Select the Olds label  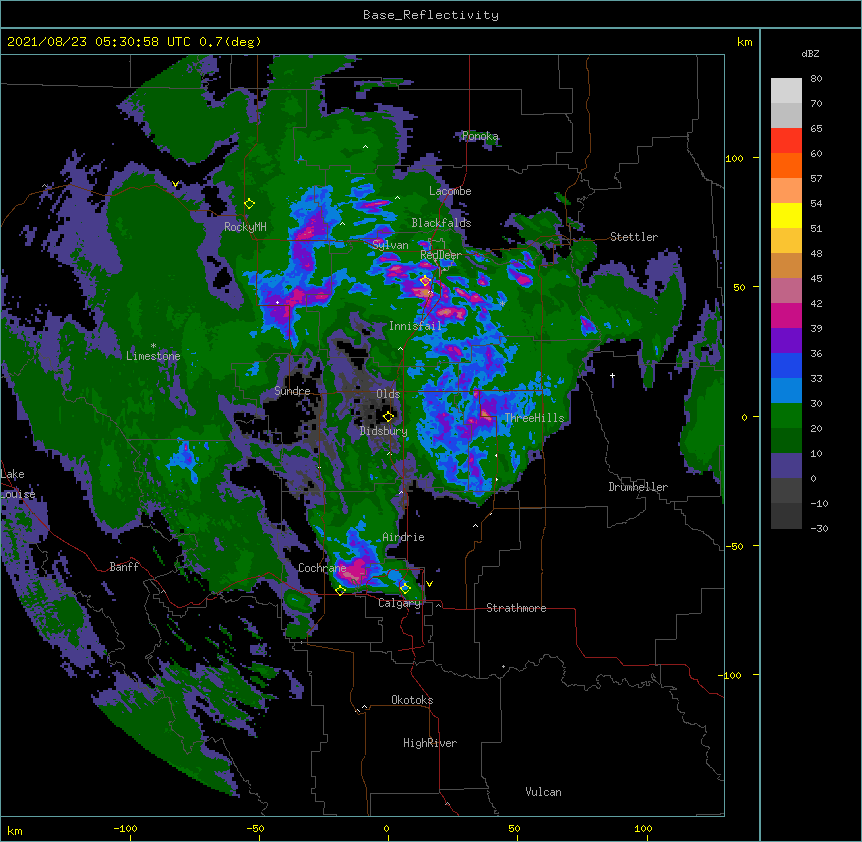click(x=388, y=394)
